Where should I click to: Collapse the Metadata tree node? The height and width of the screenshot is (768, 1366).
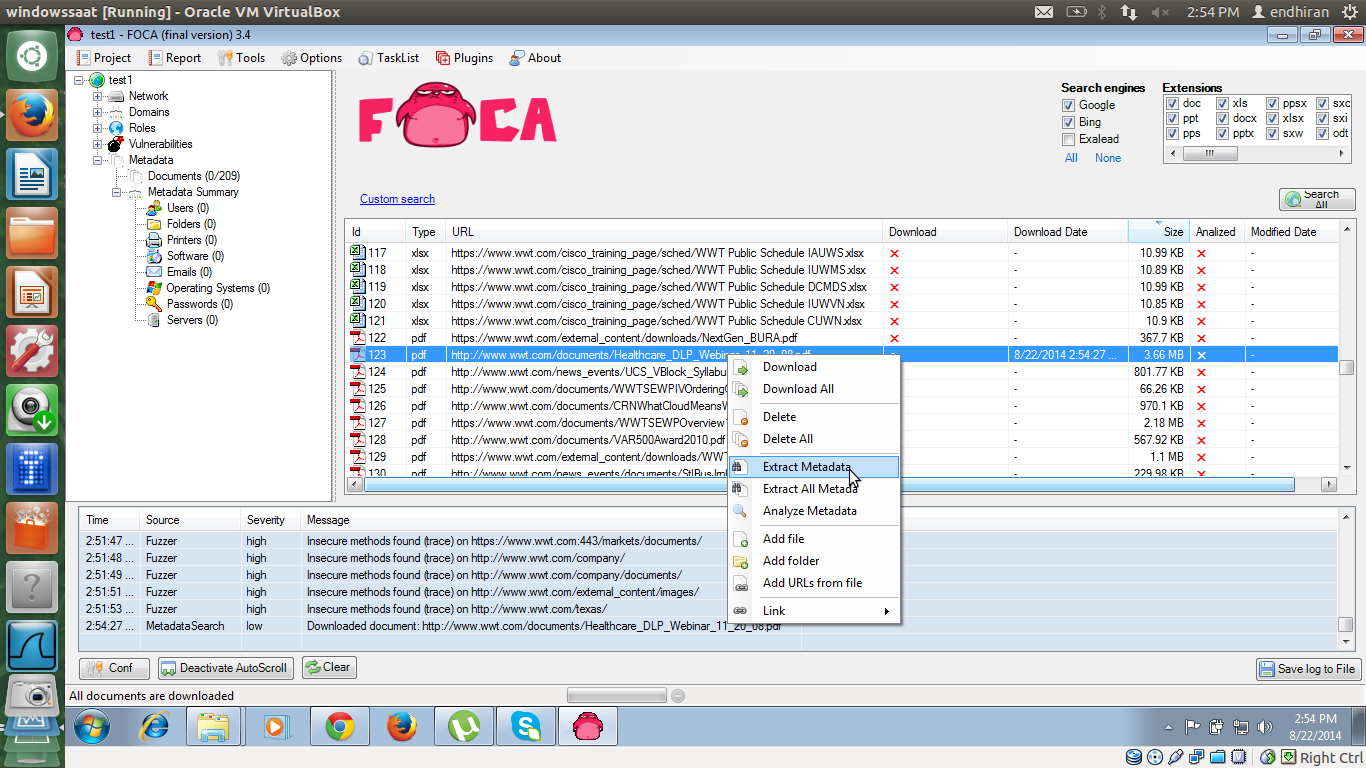tap(98, 160)
